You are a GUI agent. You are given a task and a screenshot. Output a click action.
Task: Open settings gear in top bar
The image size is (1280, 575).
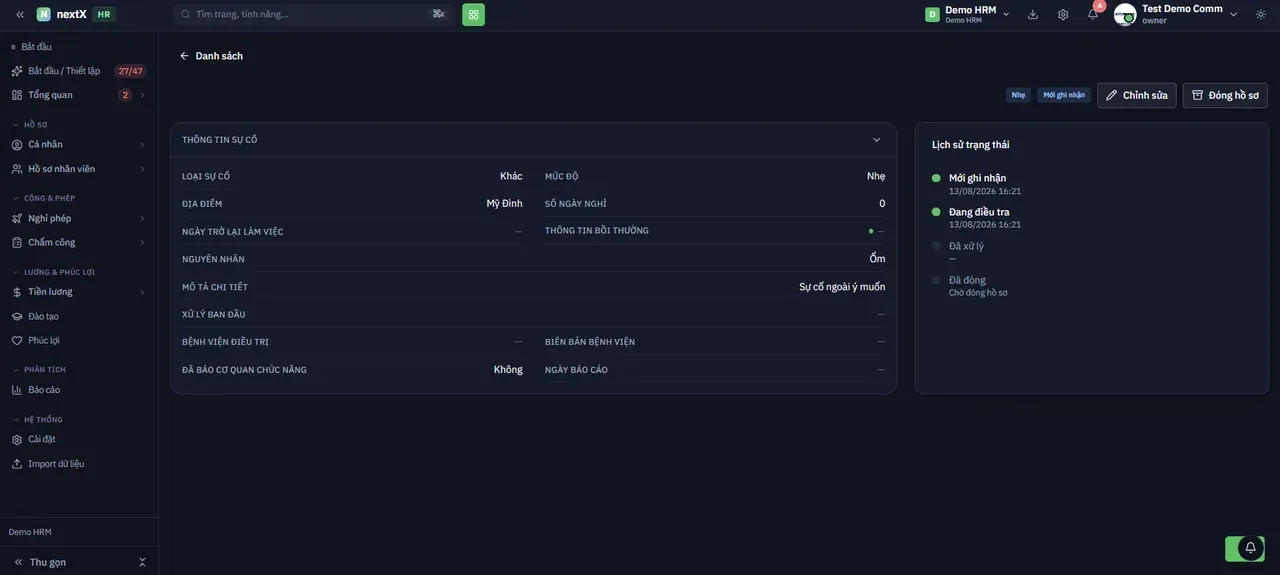1063,14
